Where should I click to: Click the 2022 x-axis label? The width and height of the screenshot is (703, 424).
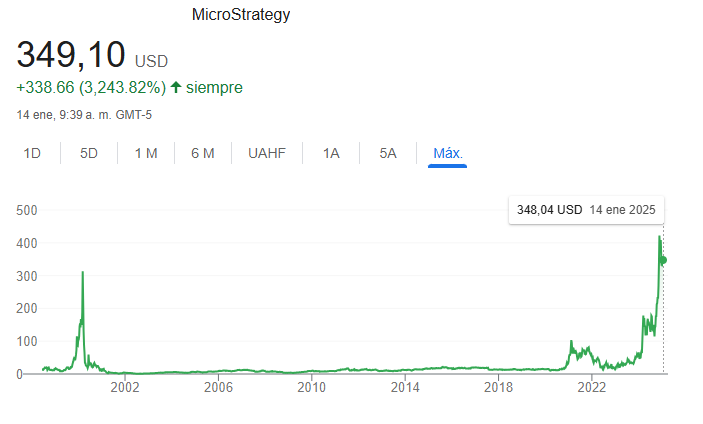(x=591, y=387)
